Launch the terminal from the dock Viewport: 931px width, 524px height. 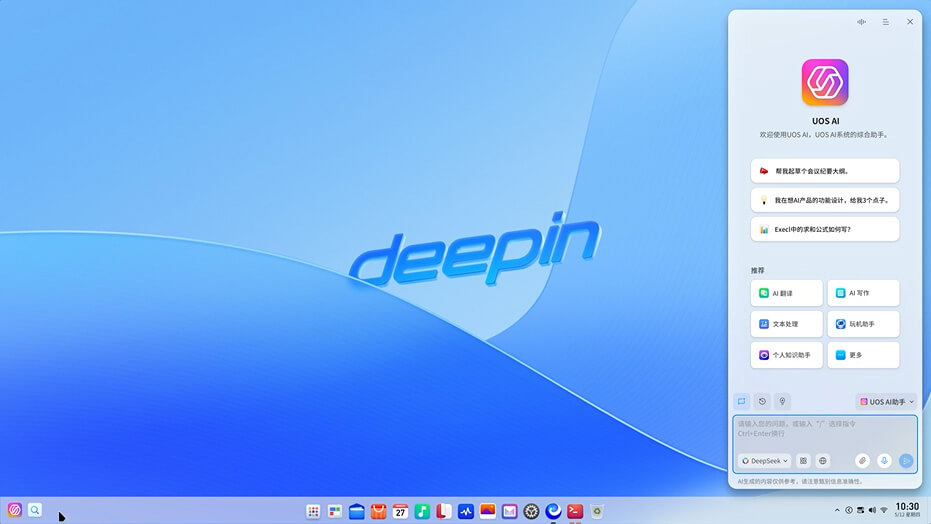[x=575, y=511]
